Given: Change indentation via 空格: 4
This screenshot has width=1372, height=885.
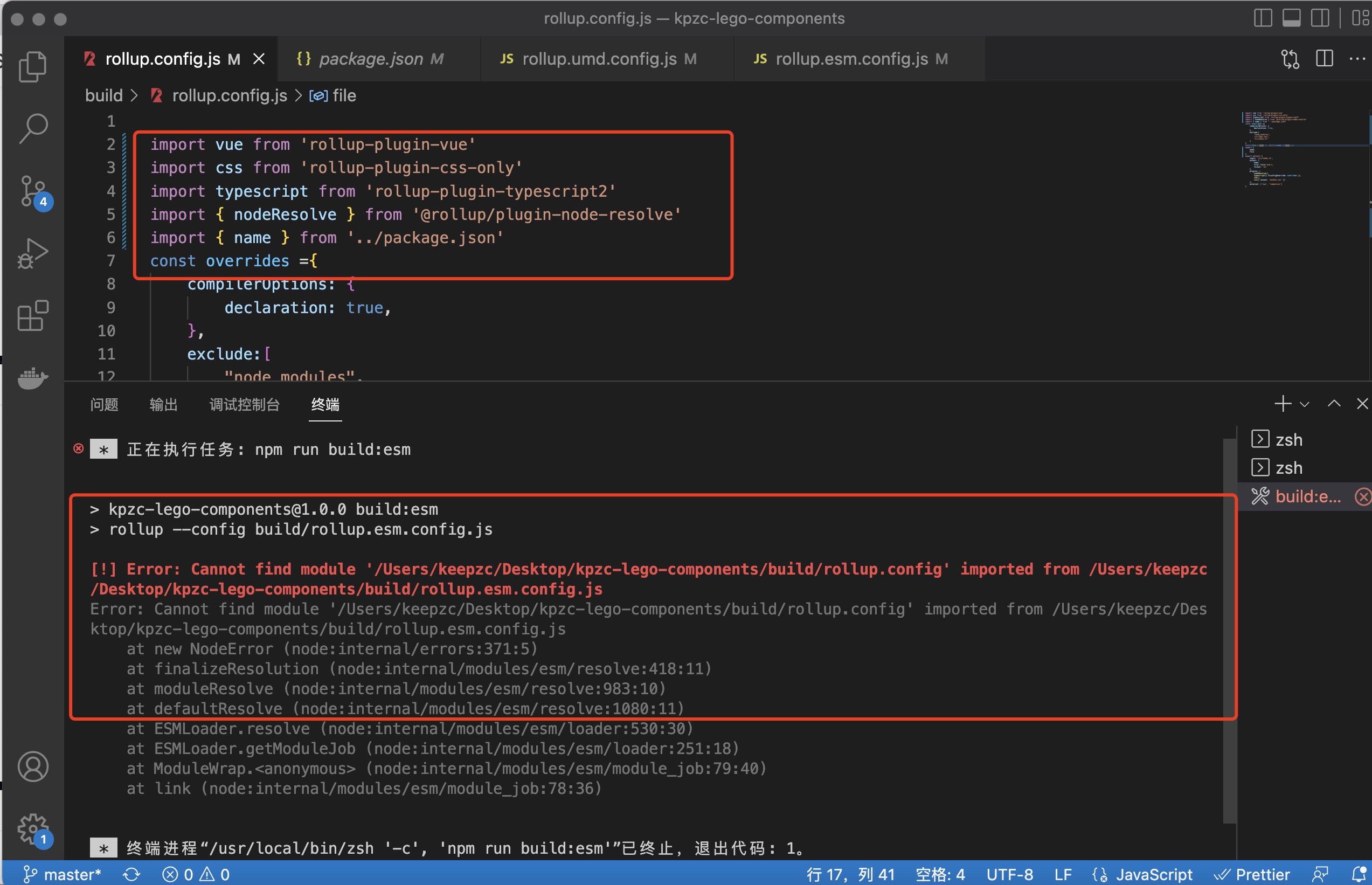Looking at the screenshot, I should (x=940, y=874).
